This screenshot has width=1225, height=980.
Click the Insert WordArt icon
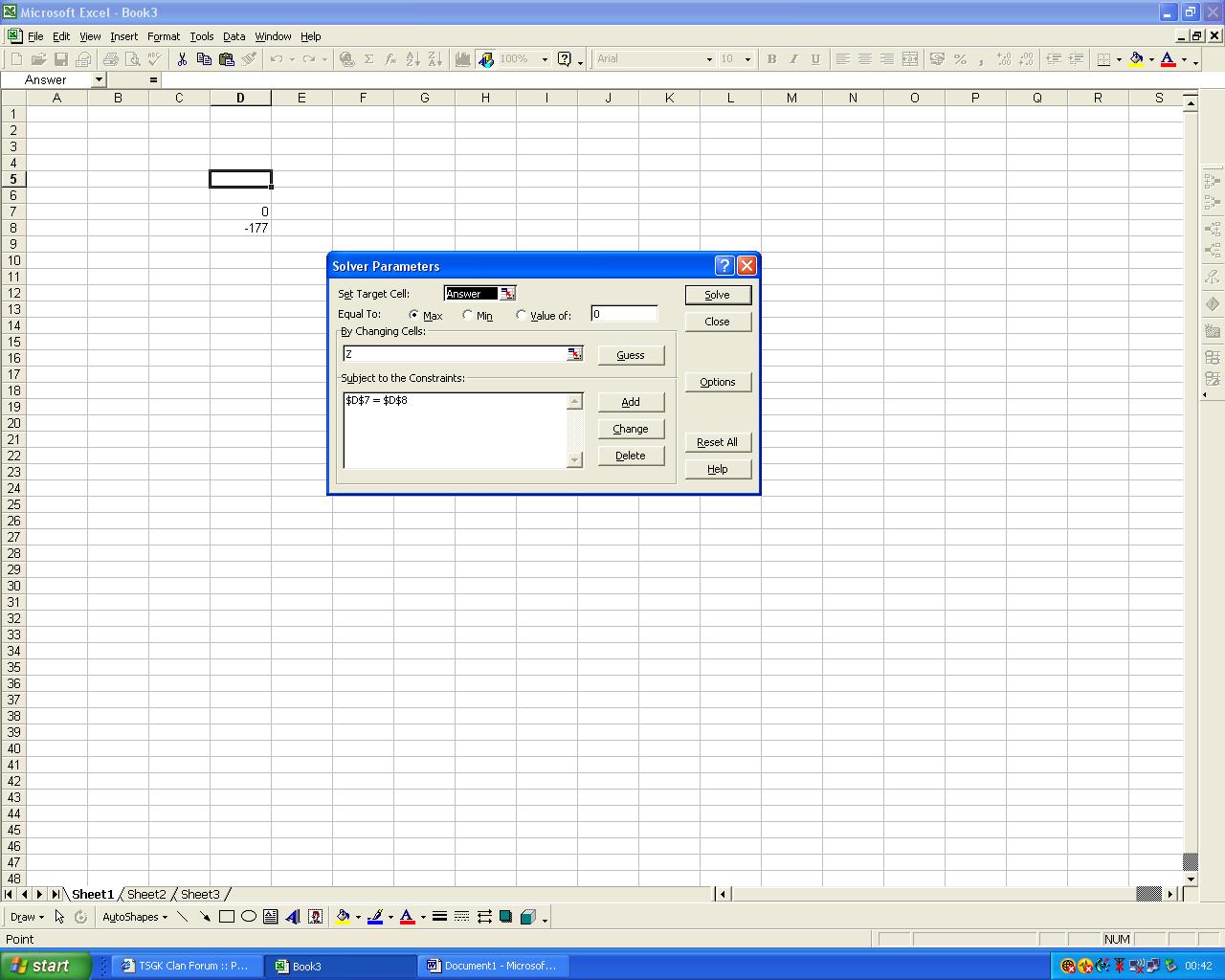(293, 917)
